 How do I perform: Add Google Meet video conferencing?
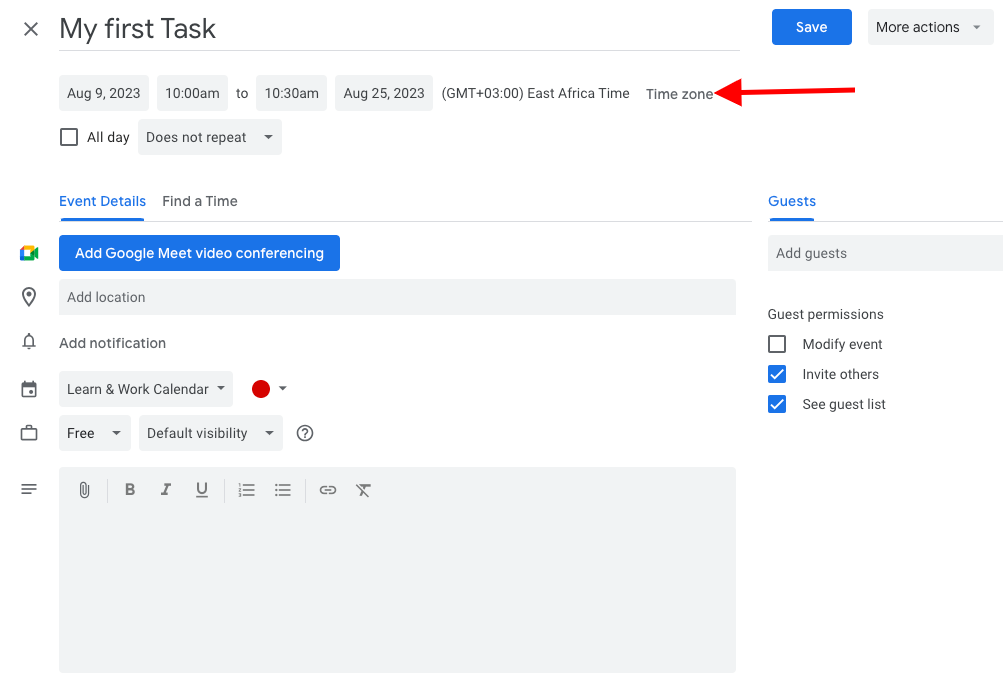199,253
